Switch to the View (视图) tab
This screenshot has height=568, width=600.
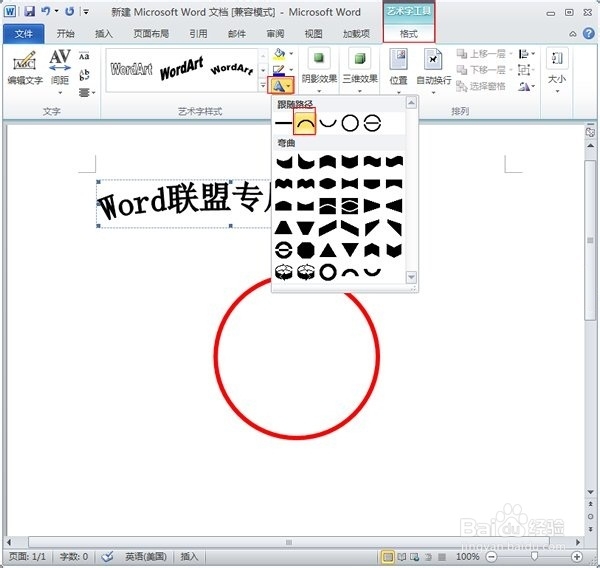pyautogui.click(x=313, y=34)
